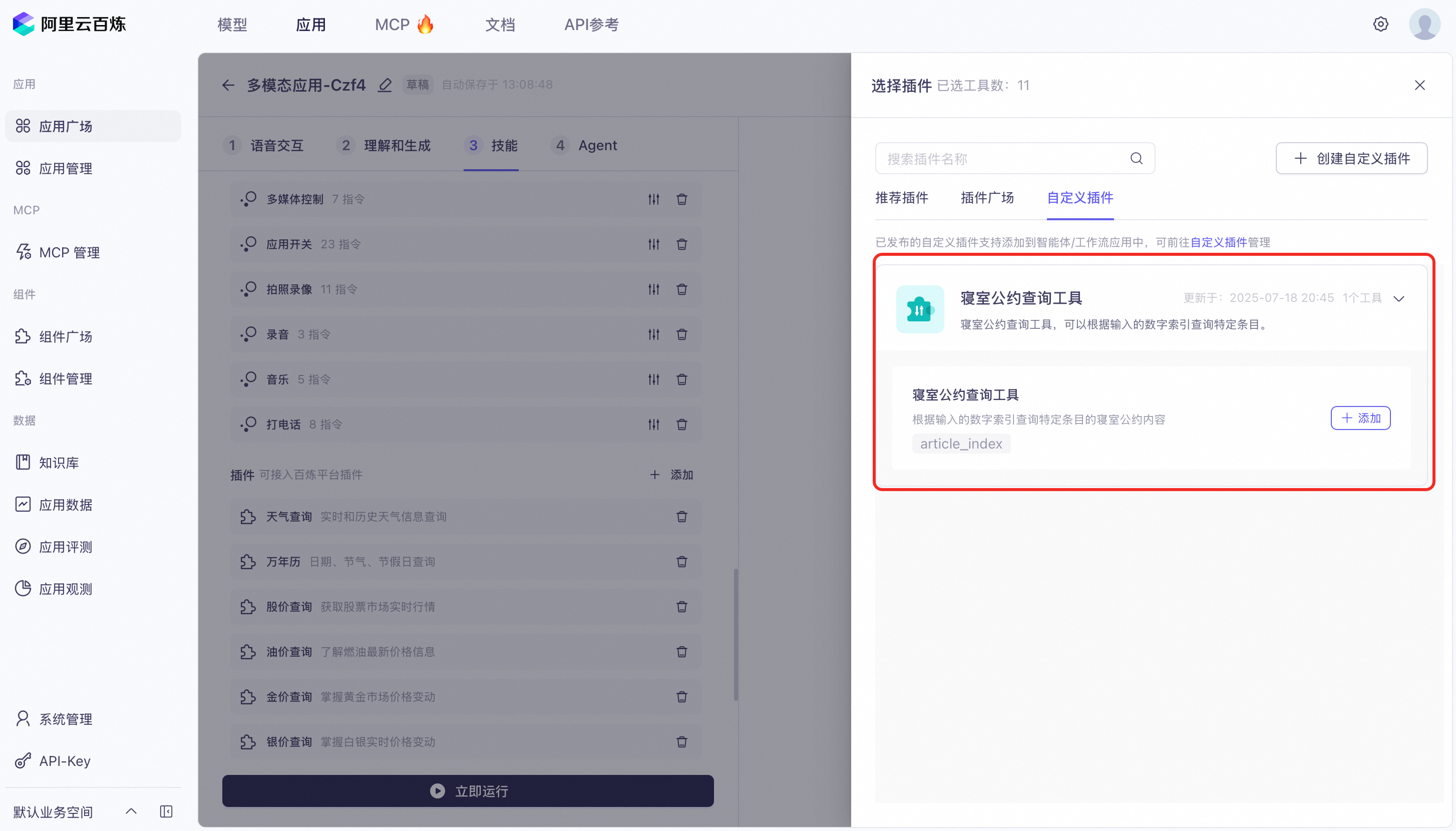Open the 自定义插件 management link
This screenshot has width=1456, height=831.
coord(1218,242)
